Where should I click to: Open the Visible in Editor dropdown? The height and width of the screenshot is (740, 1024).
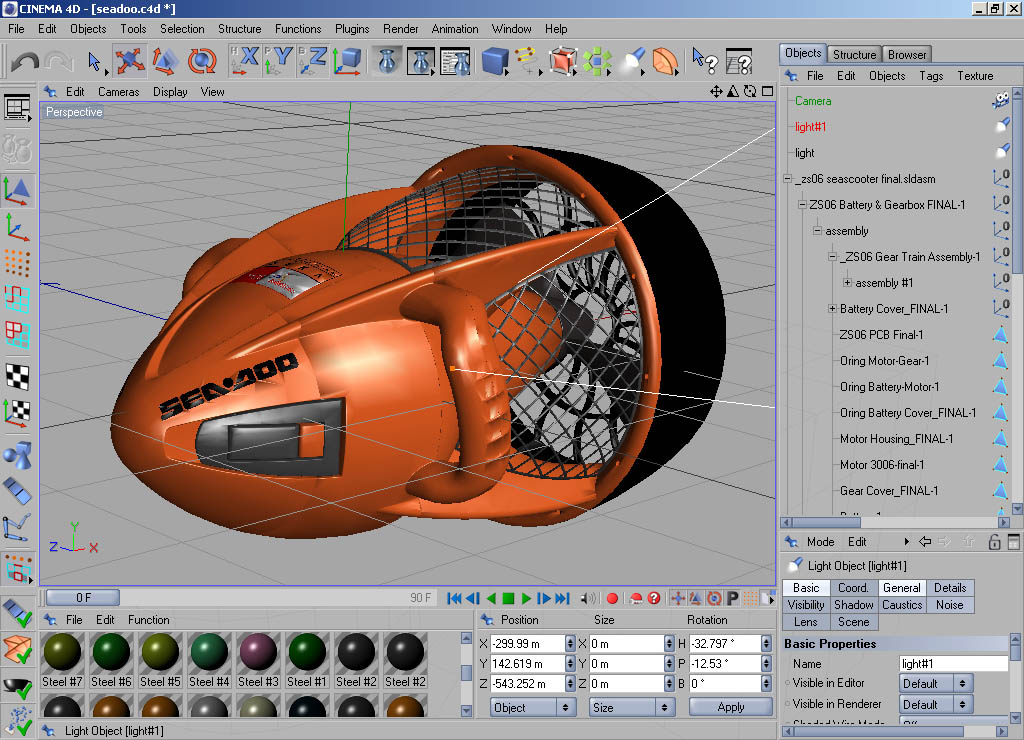tap(935, 683)
